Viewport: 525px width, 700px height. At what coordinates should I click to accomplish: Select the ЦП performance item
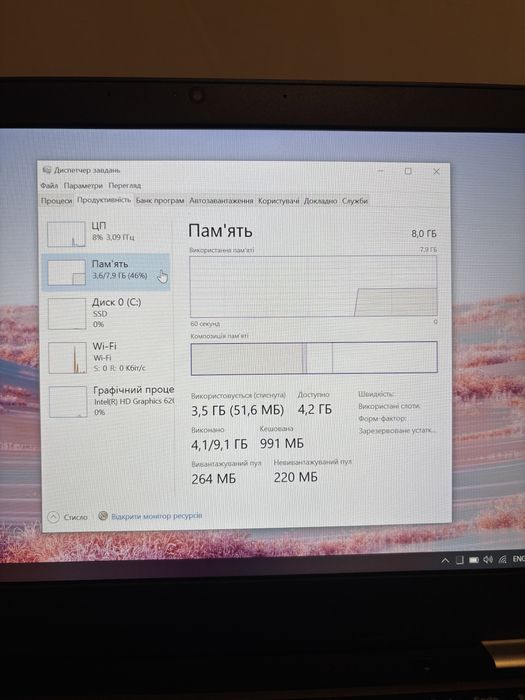[106, 233]
